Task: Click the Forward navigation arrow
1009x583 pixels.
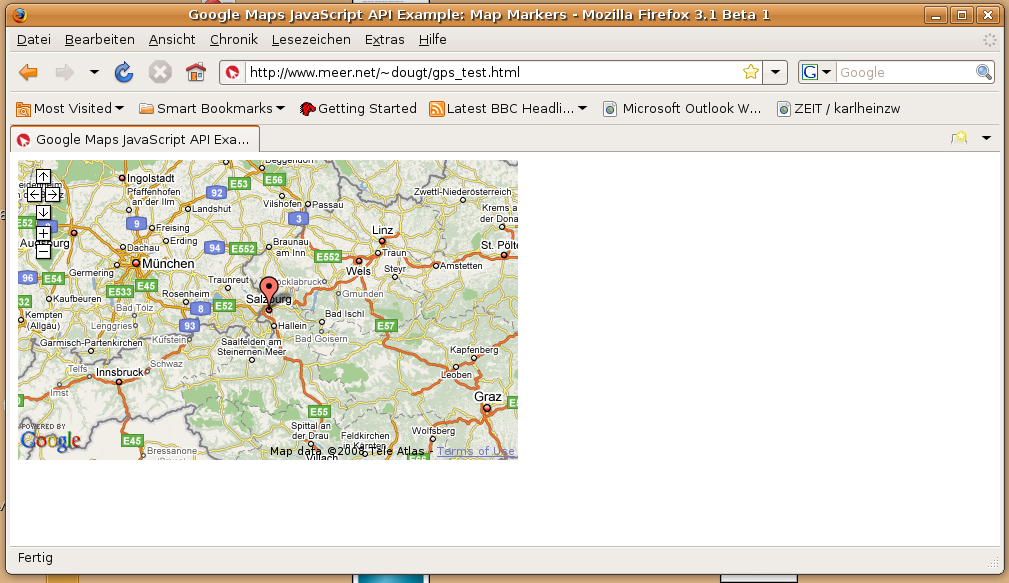Action: (x=64, y=72)
